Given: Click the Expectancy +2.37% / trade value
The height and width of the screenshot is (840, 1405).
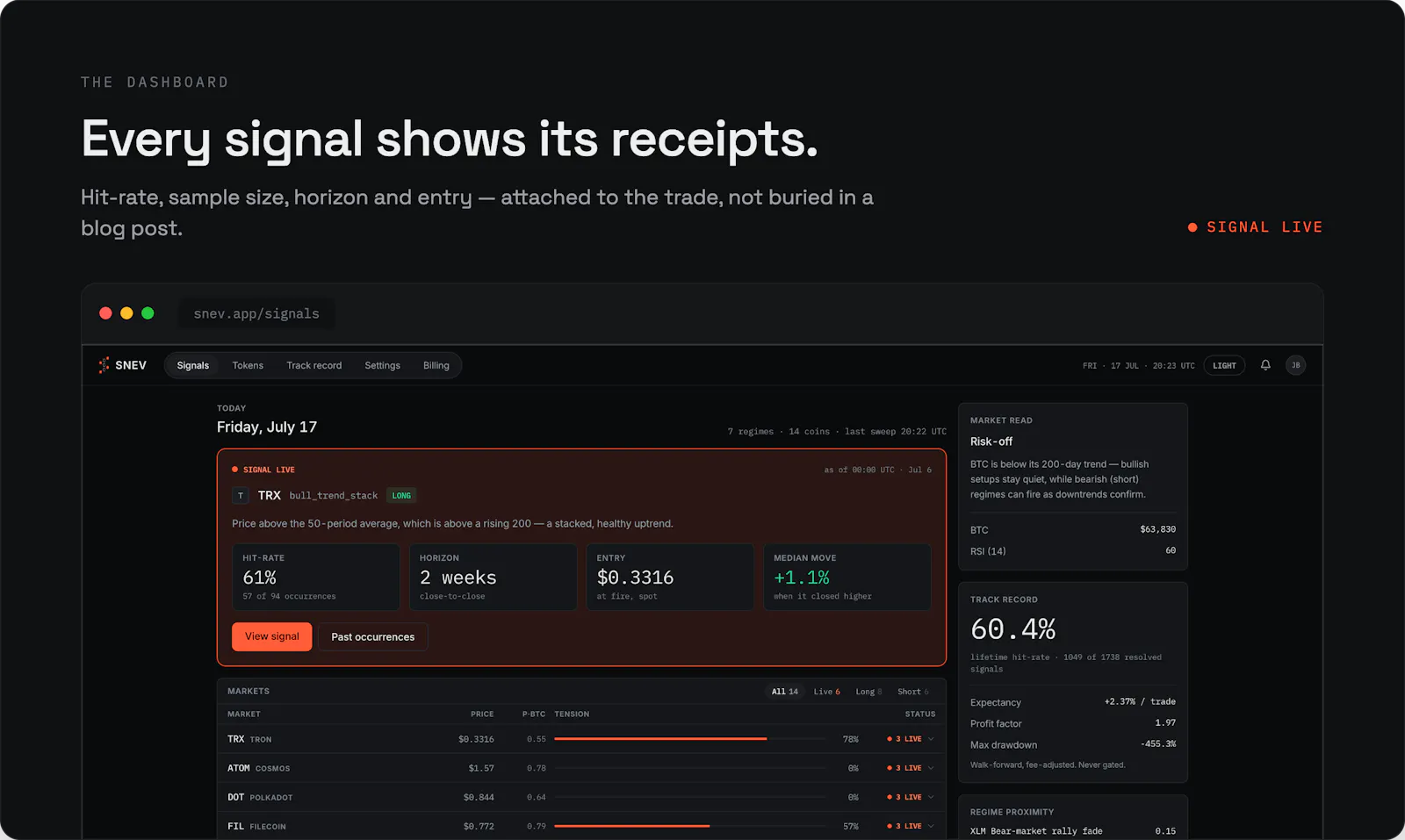Looking at the screenshot, I should [x=1140, y=701].
